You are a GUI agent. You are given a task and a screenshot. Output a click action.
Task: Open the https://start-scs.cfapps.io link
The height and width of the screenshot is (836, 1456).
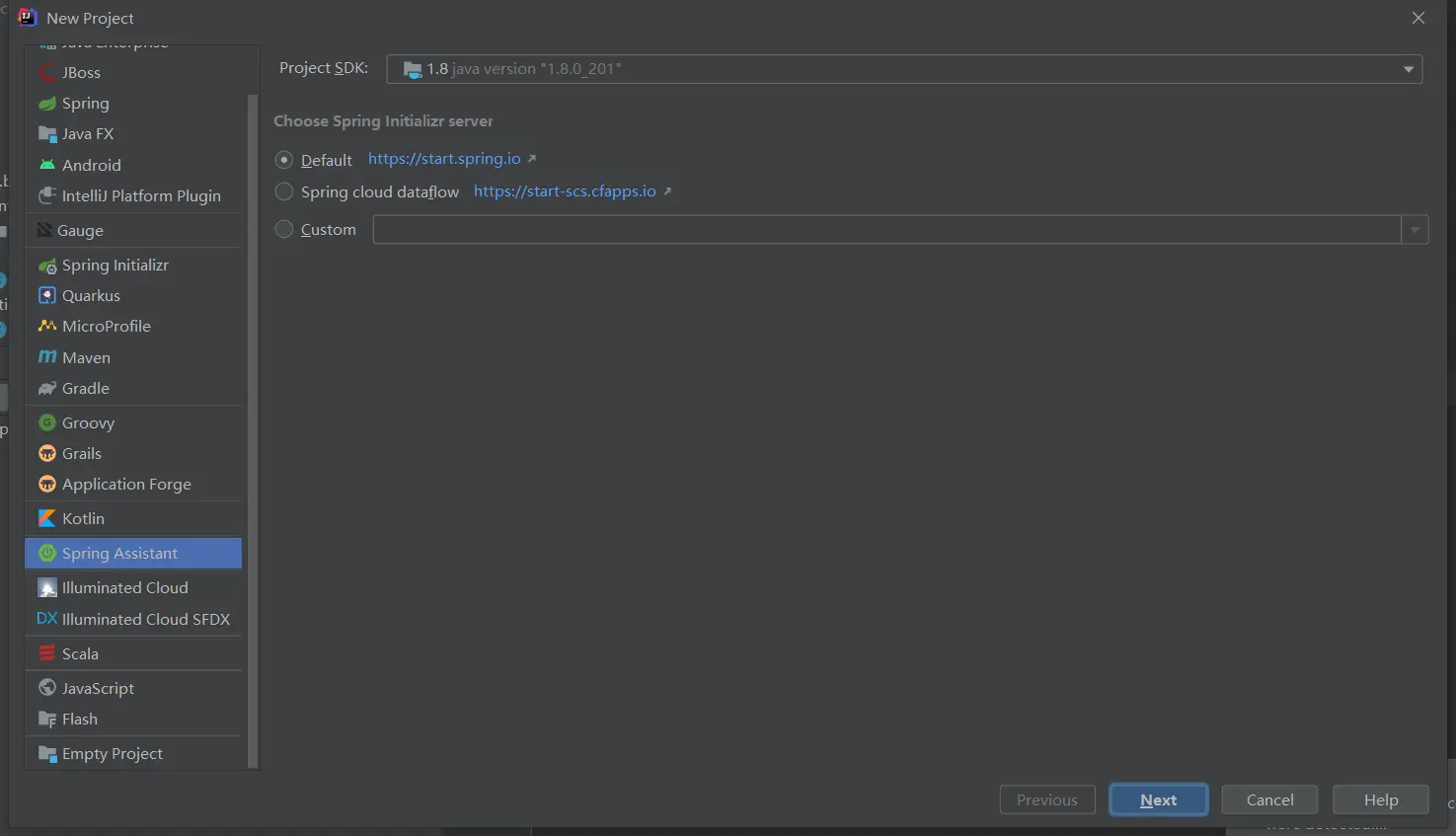[565, 191]
